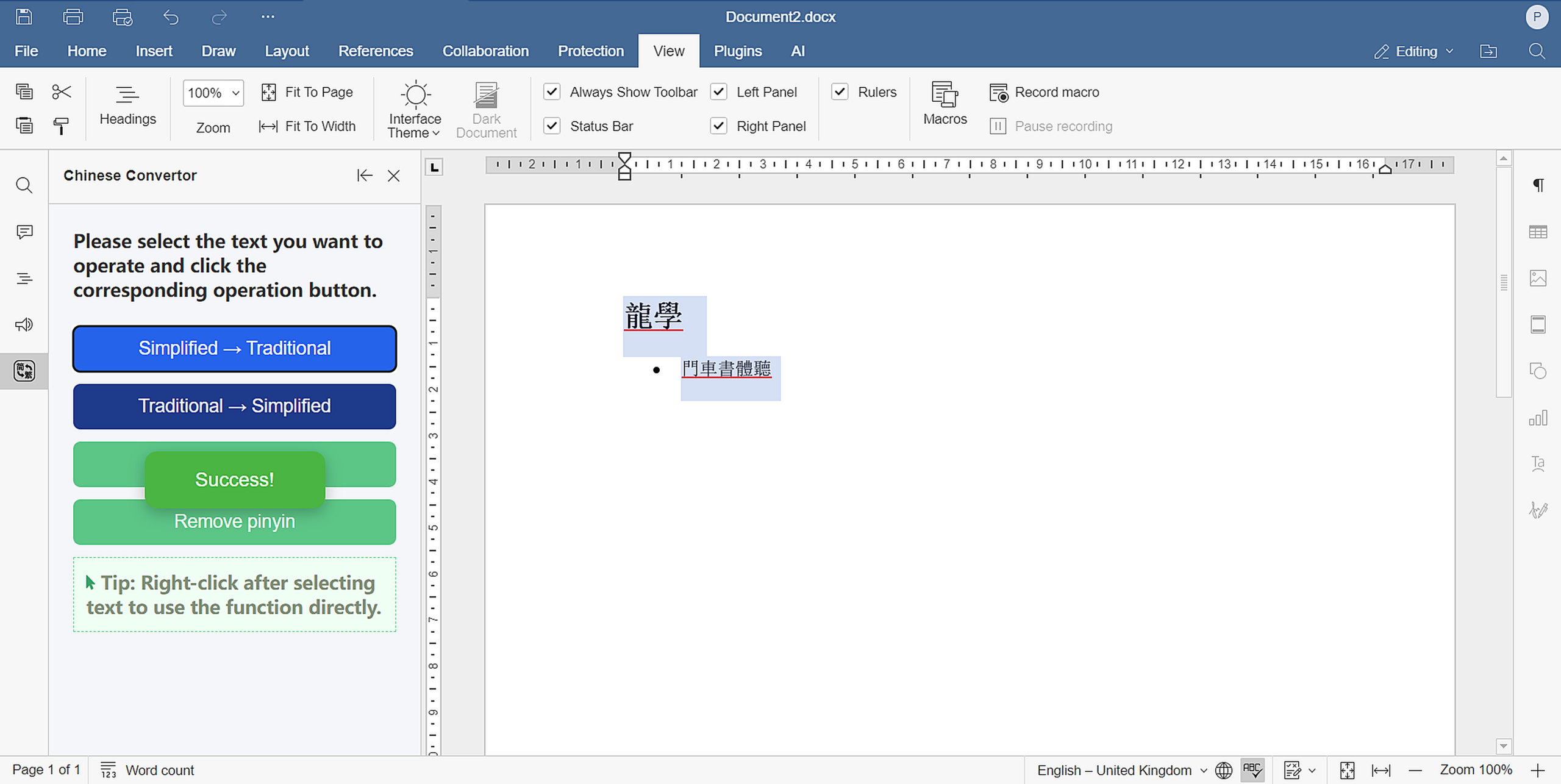Viewport: 1561px width, 784px height.
Task: Open the three-dot more options menu
Action: click(268, 16)
